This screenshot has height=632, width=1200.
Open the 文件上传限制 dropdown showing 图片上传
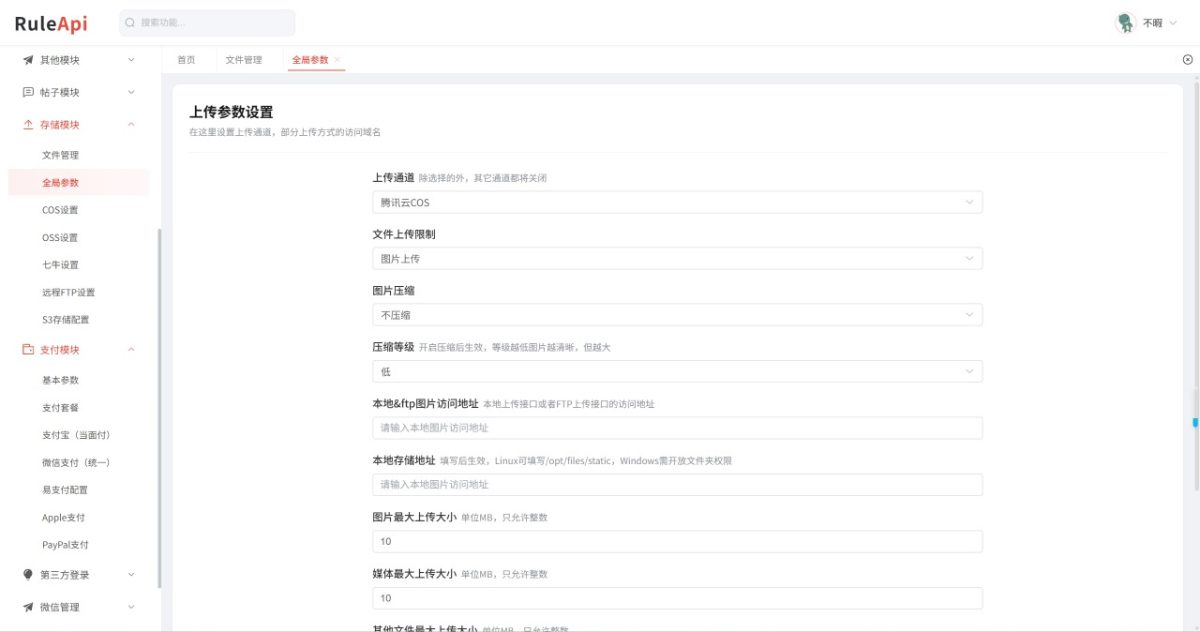tap(677, 259)
